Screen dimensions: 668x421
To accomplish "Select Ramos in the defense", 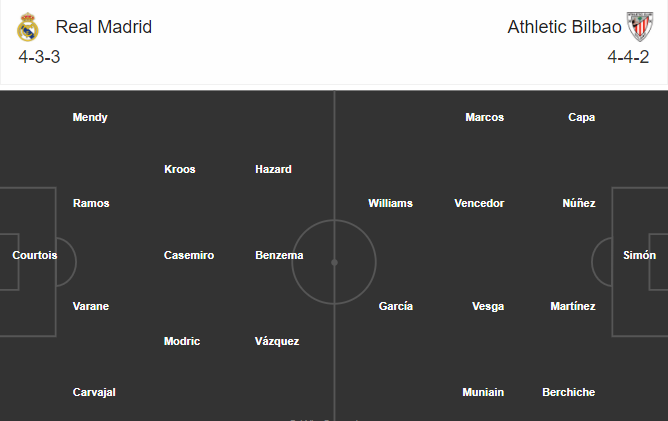I will click(91, 203).
